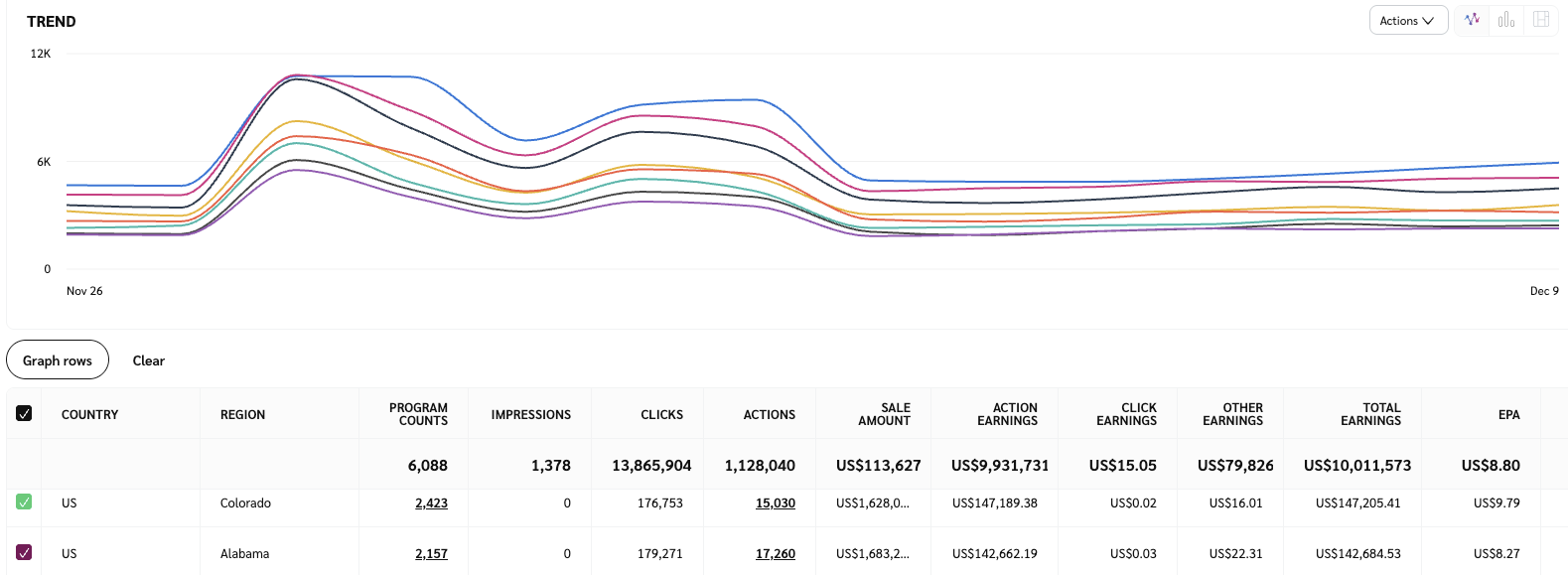The image size is (1568, 575).
Task: Sort by the EPA column header
Action: 1508,415
